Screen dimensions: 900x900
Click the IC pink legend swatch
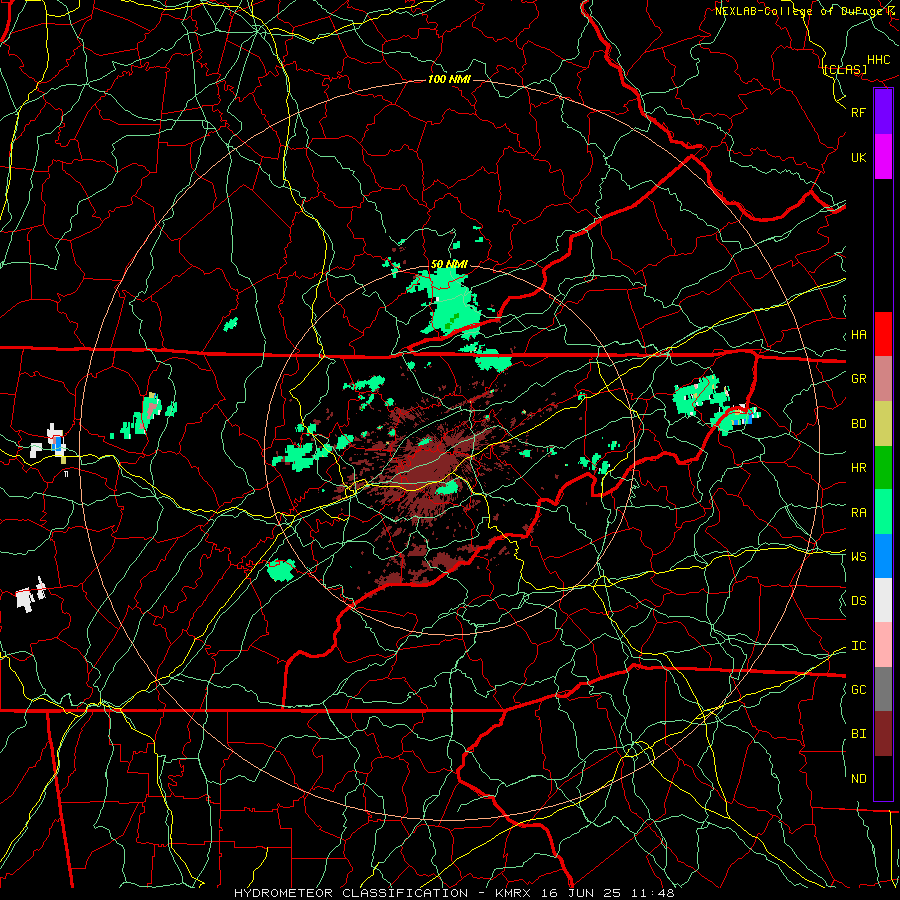(883, 645)
